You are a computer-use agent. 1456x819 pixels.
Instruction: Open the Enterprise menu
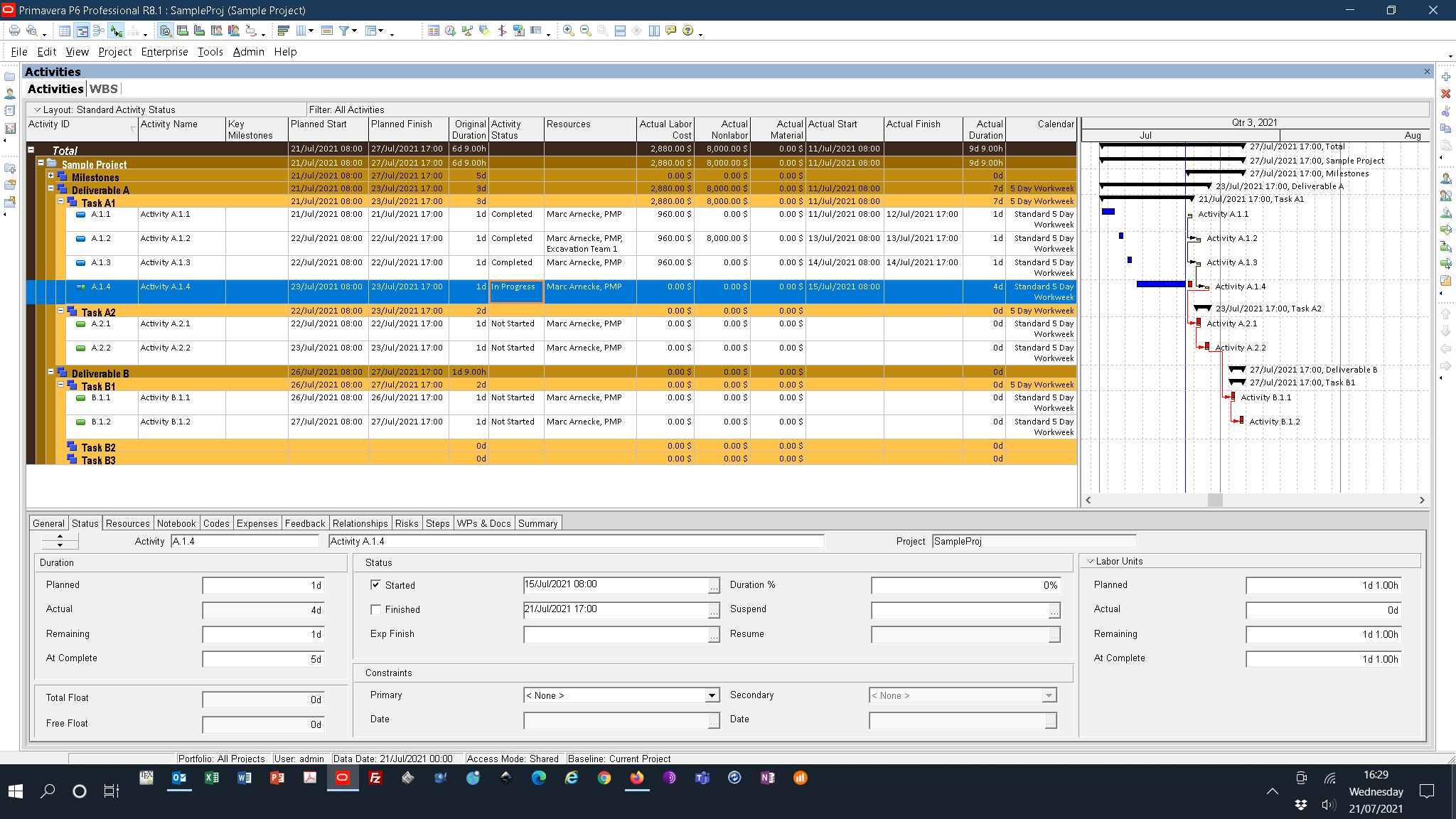164,52
